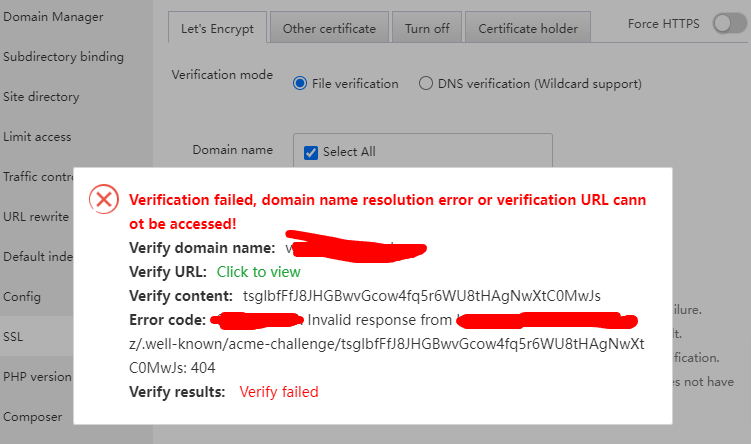Go to Subdirectory binding section
751x444 pixels.
pos(63,57)
